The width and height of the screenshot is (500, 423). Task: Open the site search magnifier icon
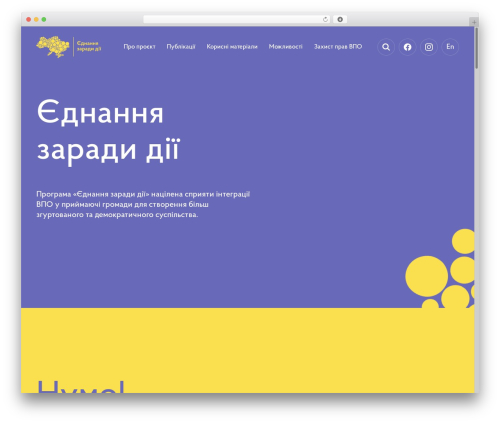pyautogui.click(x=386, y=47)
